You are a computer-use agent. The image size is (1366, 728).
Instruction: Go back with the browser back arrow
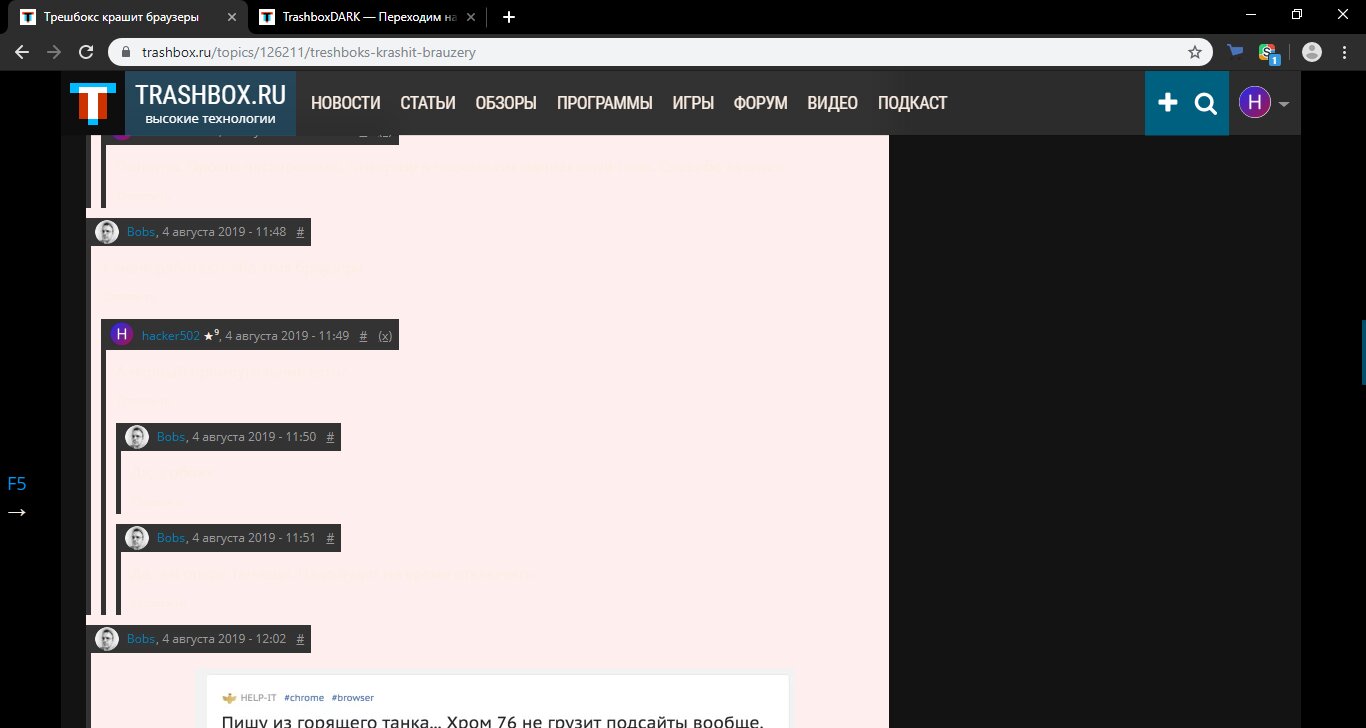click(22, 52)
